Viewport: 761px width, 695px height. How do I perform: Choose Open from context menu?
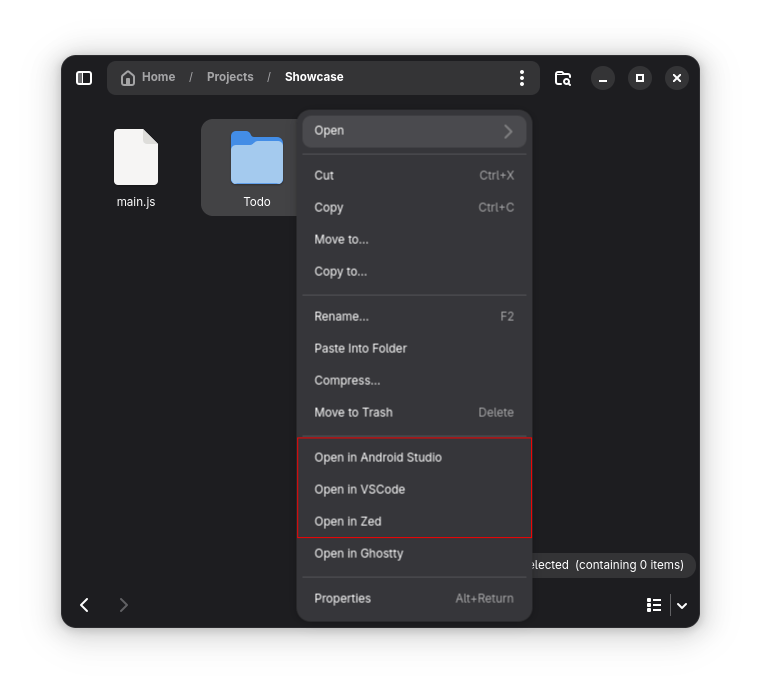pos(414,131)
